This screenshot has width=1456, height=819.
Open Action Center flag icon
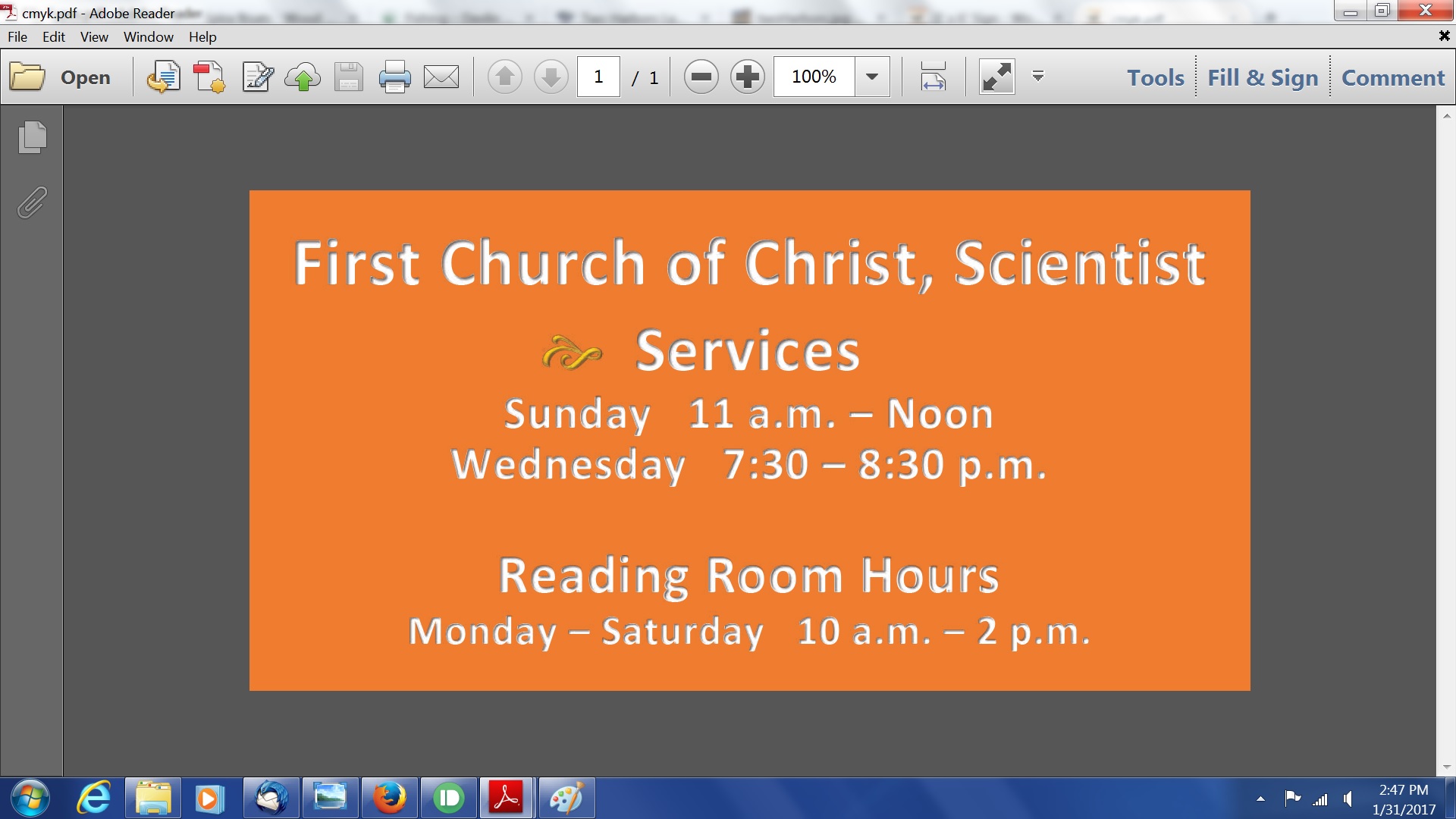click(1292, 799)
